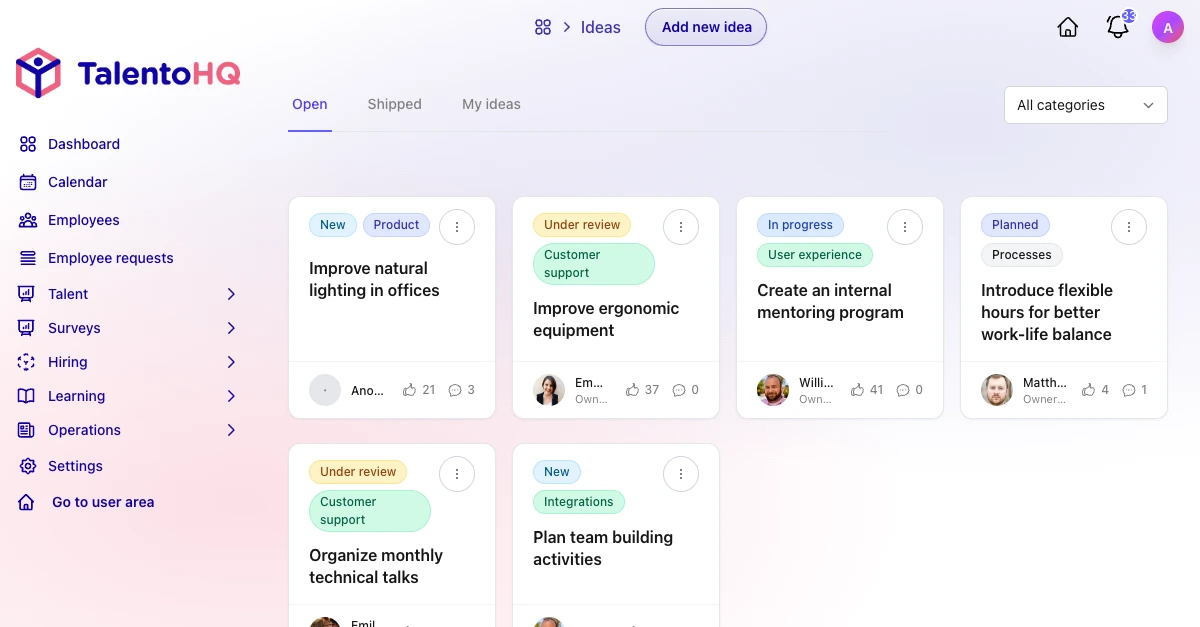This screenshot has width=1200, height=627.
Task: Open Dashboard from the sidebar
Action: tap(84, 144)
